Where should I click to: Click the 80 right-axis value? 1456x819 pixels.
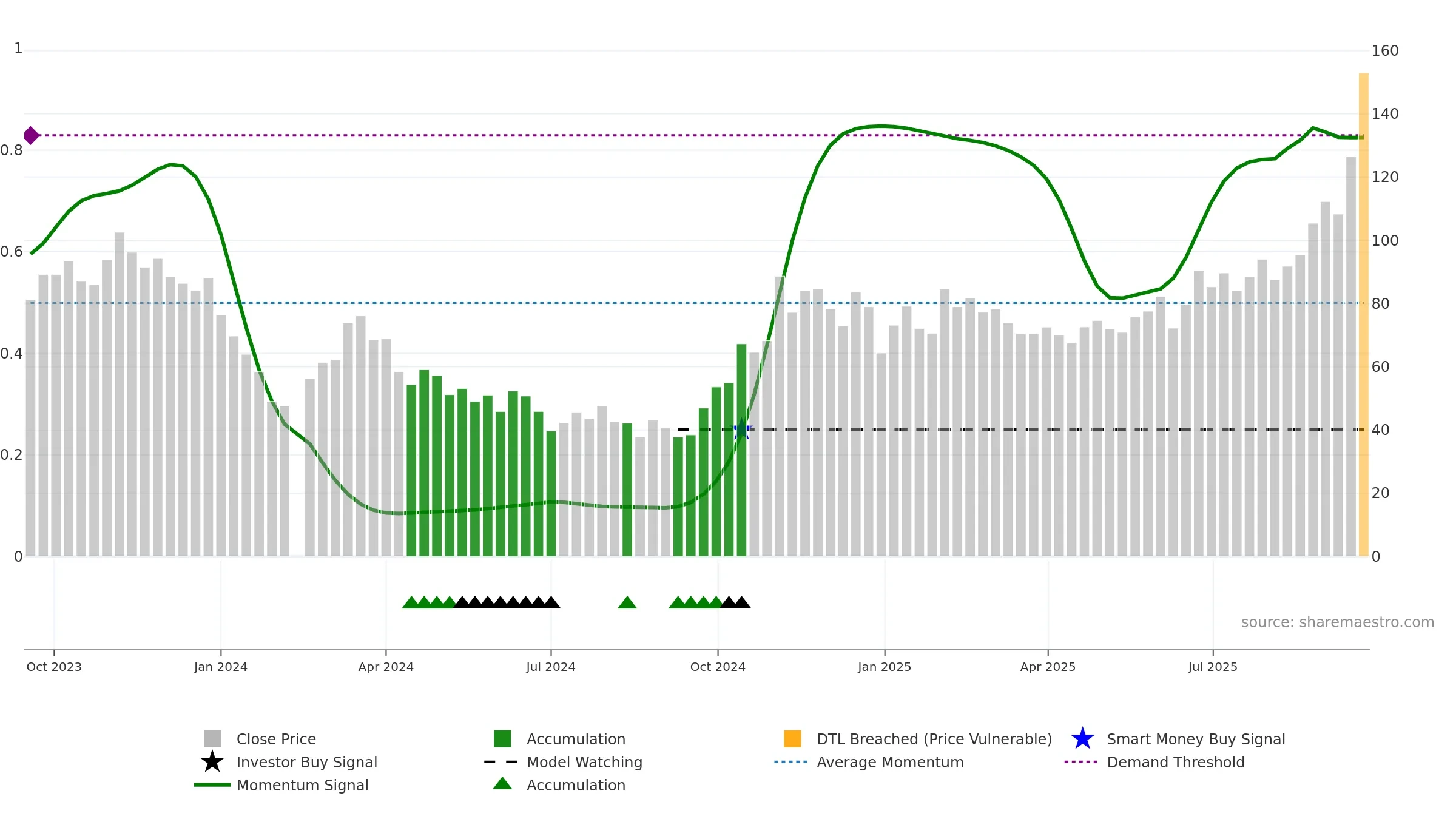[1381, 304]
